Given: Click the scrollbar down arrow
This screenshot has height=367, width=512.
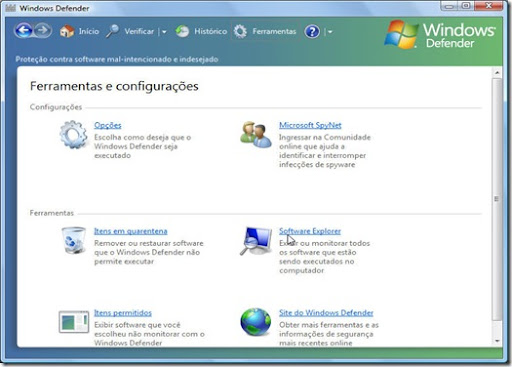Looking at the screenshot, I should pos(497,341).
